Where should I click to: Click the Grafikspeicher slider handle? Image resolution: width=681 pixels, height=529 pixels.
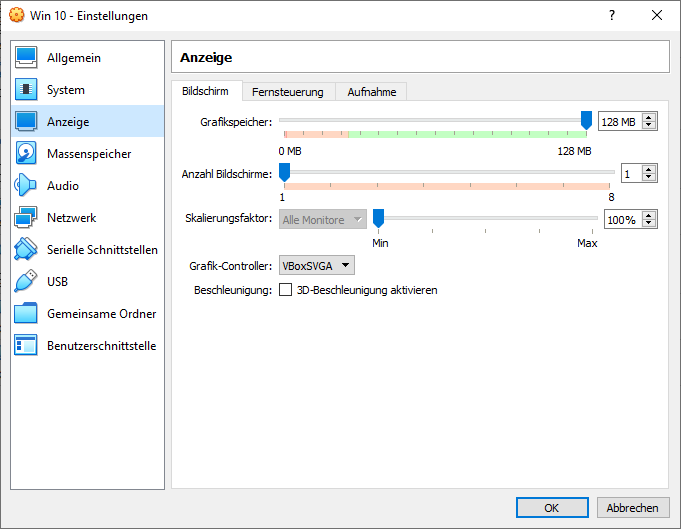point(586,120)
